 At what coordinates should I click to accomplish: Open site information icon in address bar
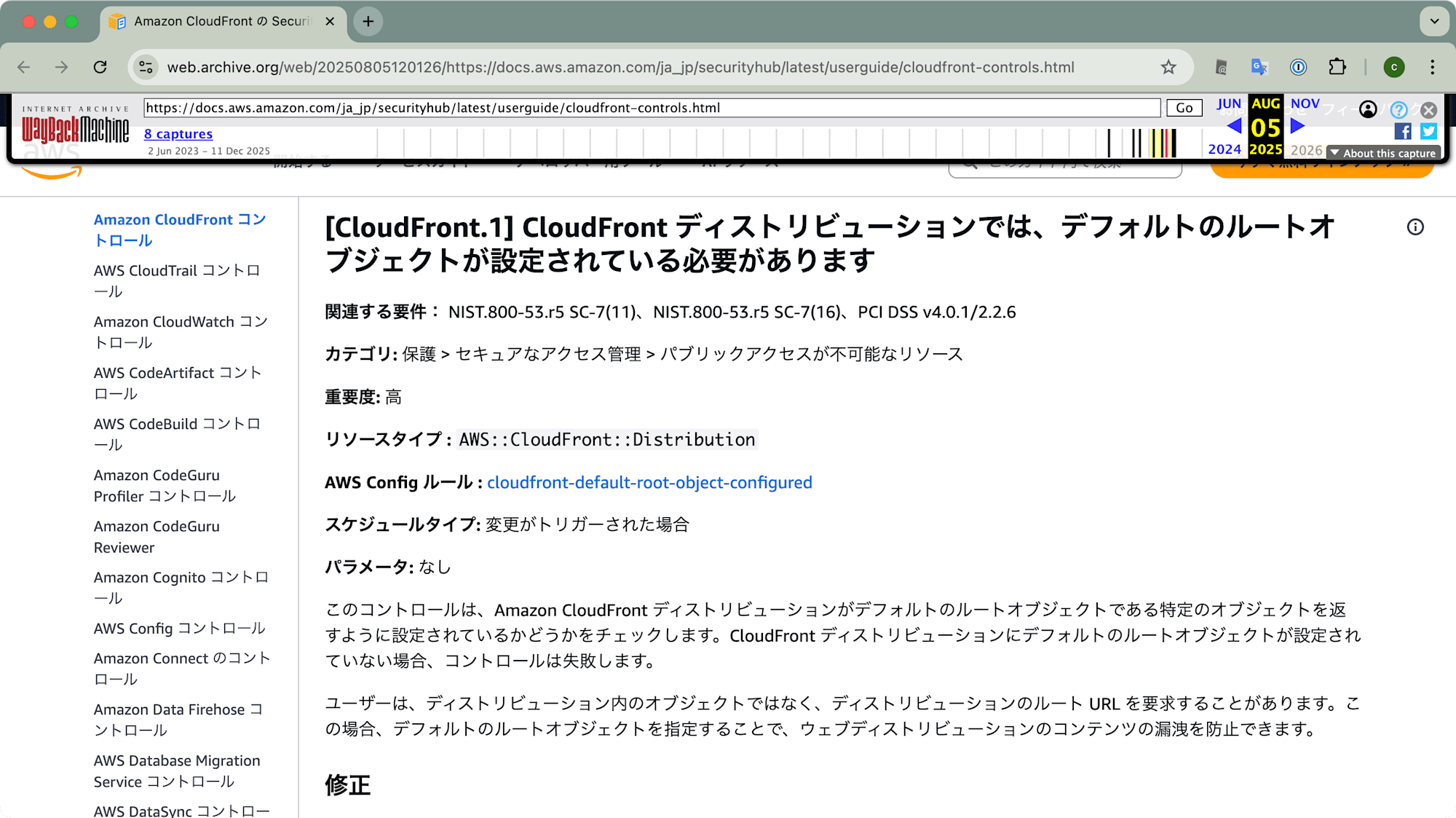click(x=146, y=67)
